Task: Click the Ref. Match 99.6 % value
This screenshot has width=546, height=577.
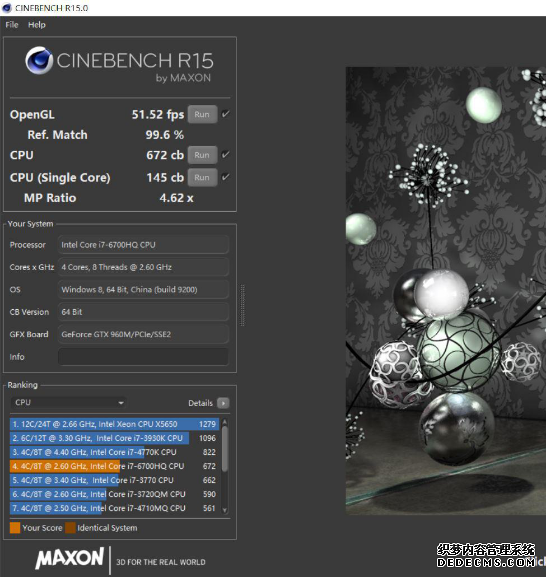Action: 164,135
